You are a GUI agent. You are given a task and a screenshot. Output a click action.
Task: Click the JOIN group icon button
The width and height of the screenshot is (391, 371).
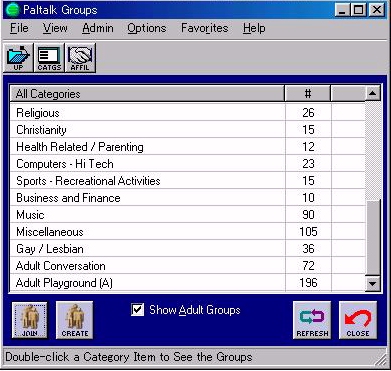click(30, 320)
